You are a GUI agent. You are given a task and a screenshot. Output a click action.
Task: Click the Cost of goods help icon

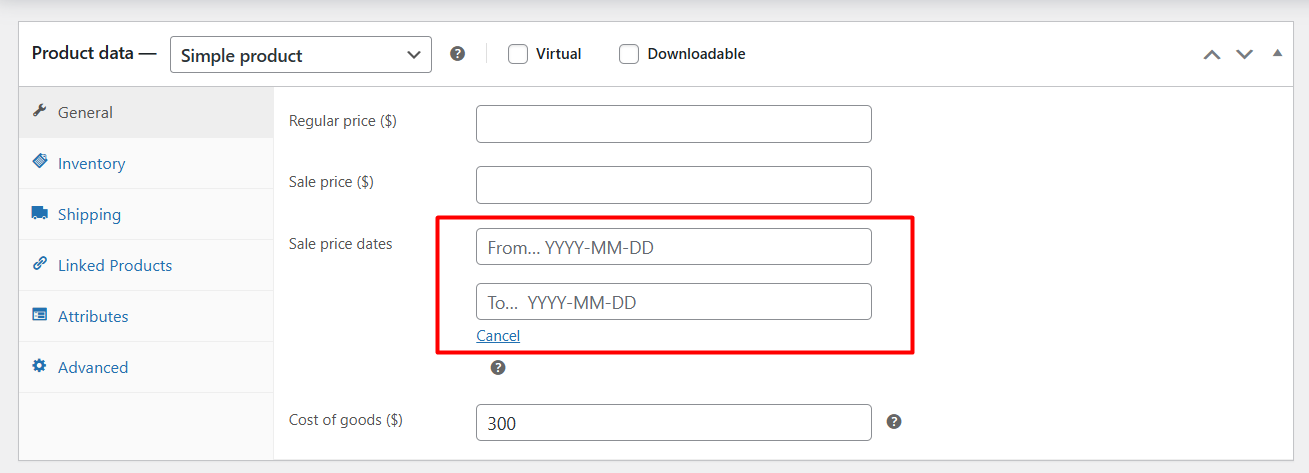(x=894, y=422)
